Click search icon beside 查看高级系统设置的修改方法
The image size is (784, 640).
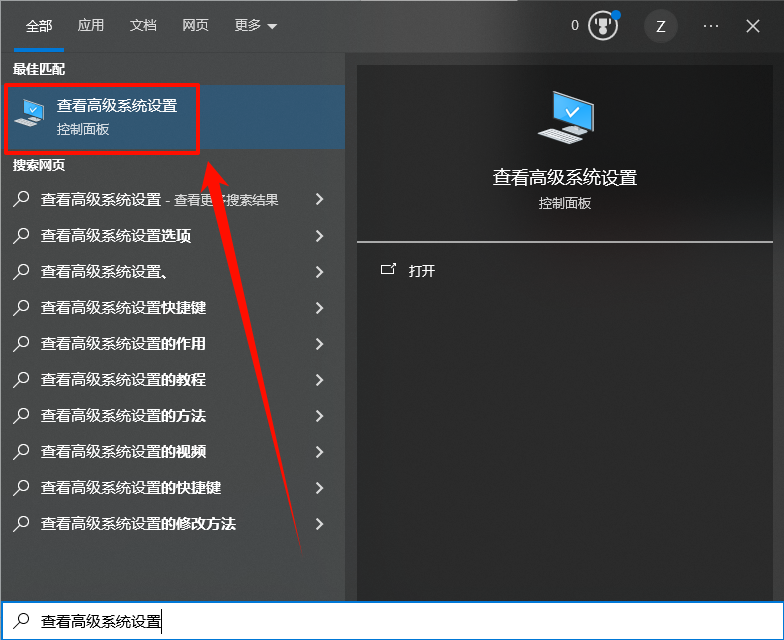click(x=21, y=523)
